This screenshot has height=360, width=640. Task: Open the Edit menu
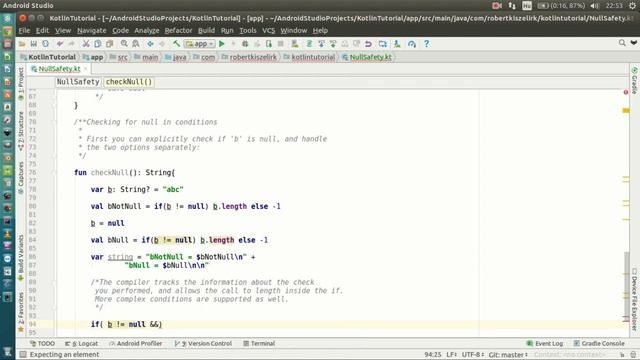(x=42, y=31)
